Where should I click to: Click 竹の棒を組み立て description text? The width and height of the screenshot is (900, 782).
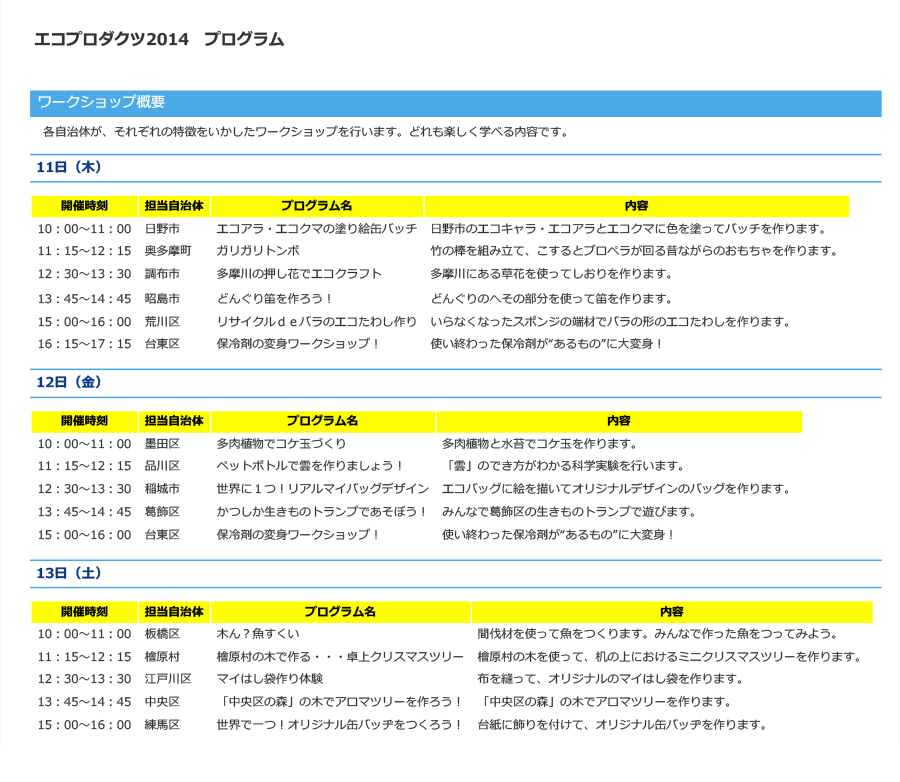pos(635,251)
